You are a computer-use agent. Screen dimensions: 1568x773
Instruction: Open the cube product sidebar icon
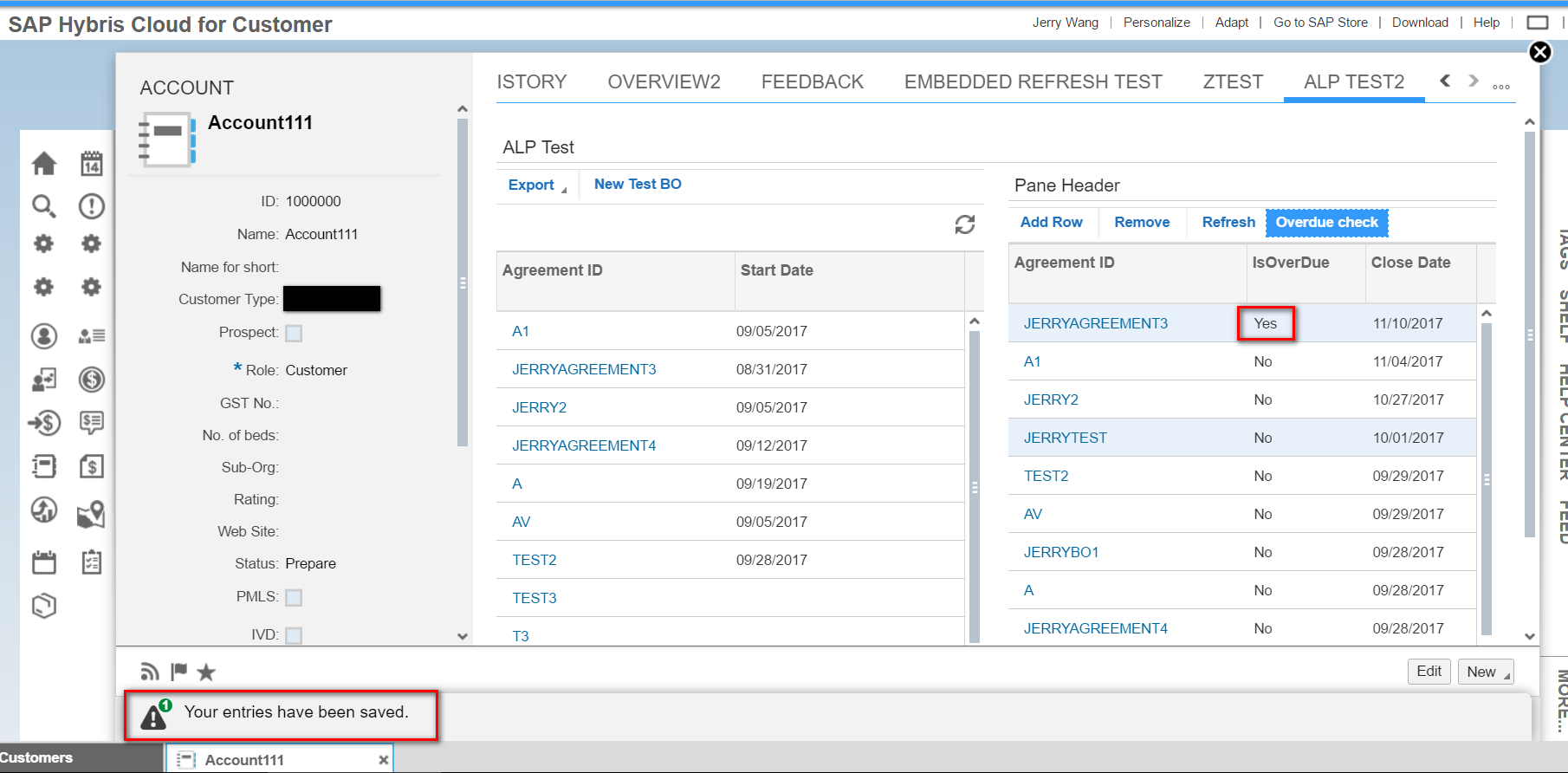tap(44, 605)
